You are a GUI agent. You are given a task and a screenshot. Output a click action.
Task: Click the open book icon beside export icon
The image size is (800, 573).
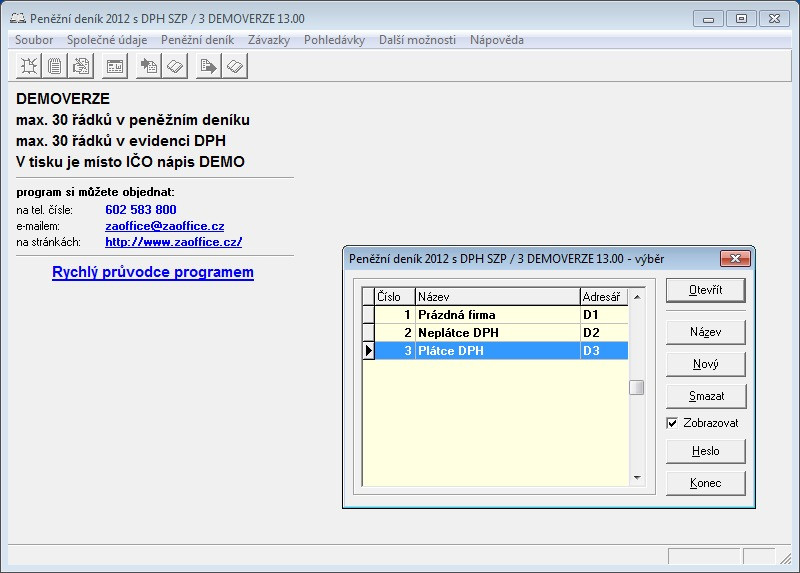pos(235,66)
